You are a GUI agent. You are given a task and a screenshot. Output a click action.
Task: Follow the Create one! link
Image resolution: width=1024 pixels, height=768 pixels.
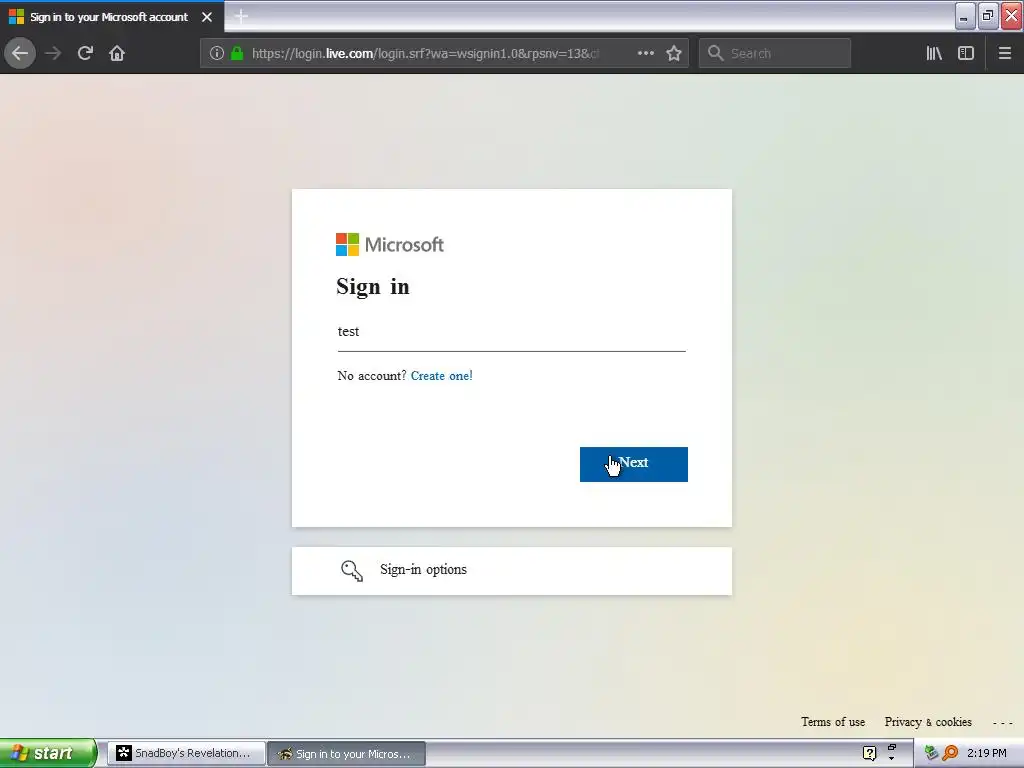(x=441, y=376)
